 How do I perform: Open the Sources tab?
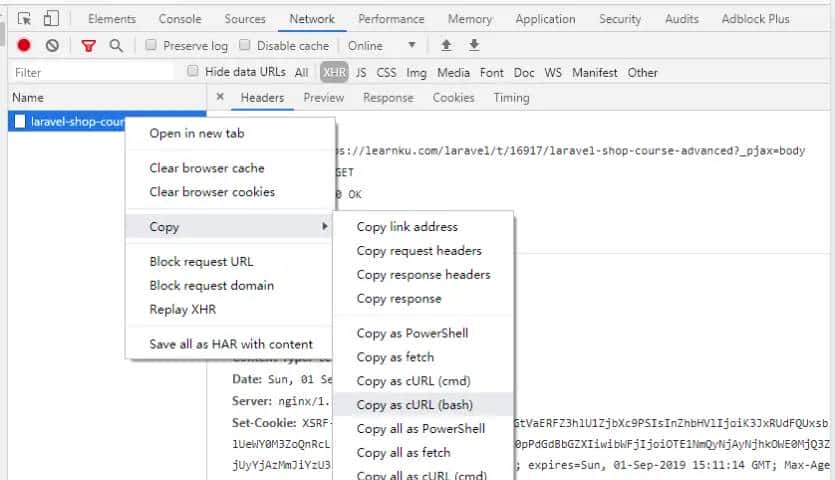pos(245,19)
